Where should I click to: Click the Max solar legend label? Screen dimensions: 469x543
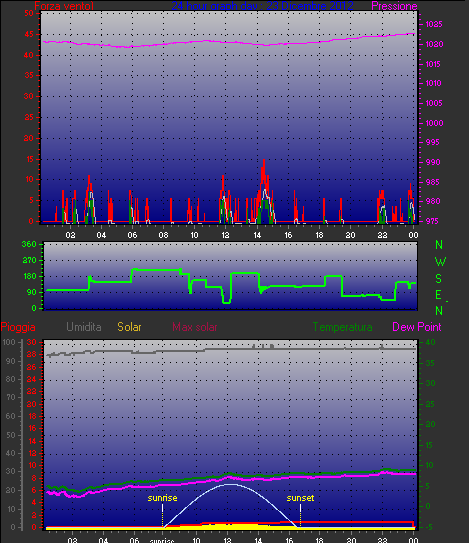[195, 327]
